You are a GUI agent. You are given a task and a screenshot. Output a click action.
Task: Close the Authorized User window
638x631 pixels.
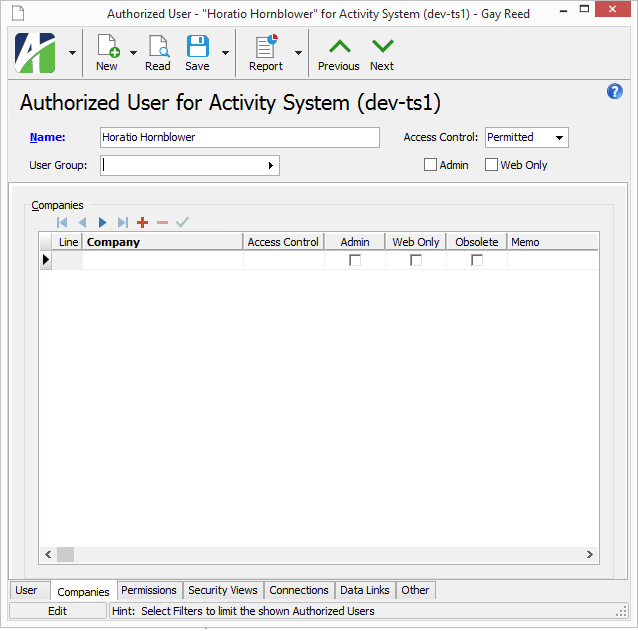612,9
